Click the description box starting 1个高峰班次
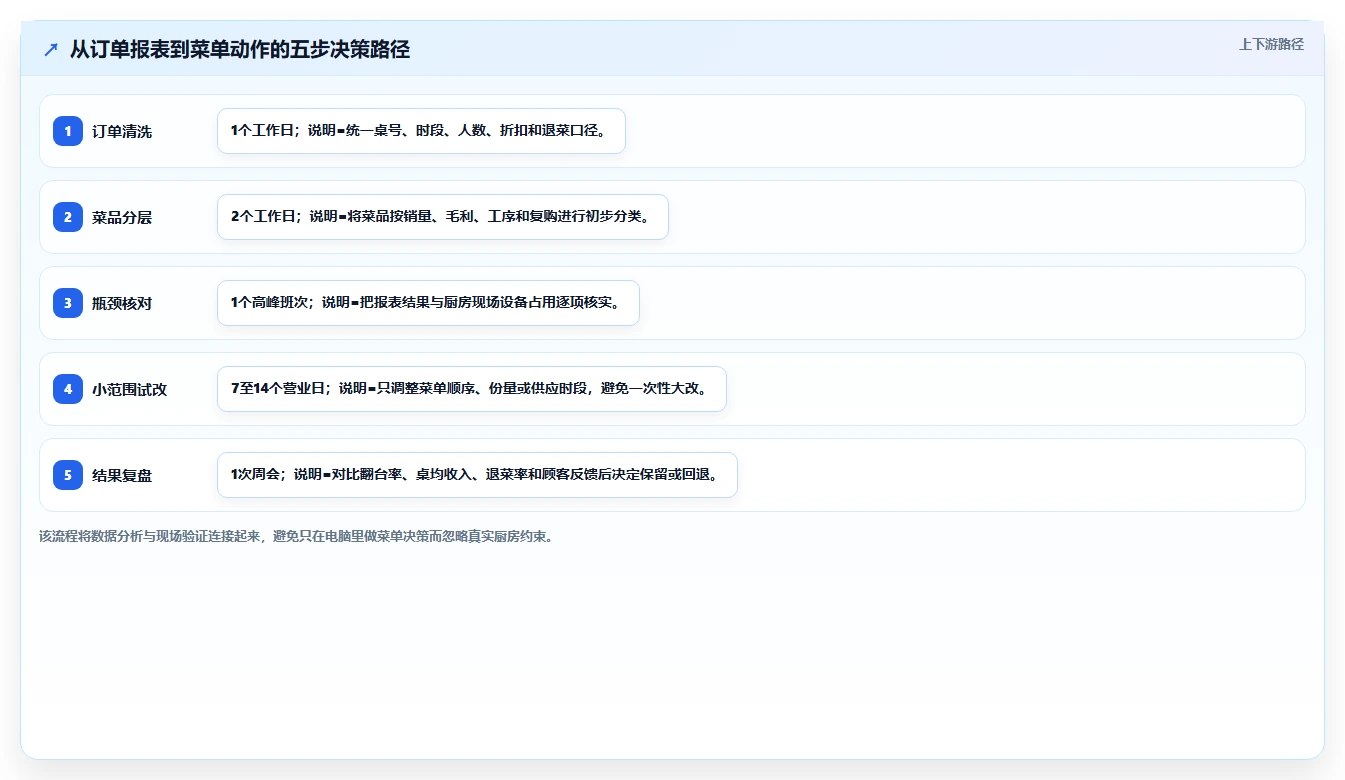 pos(428,303)
